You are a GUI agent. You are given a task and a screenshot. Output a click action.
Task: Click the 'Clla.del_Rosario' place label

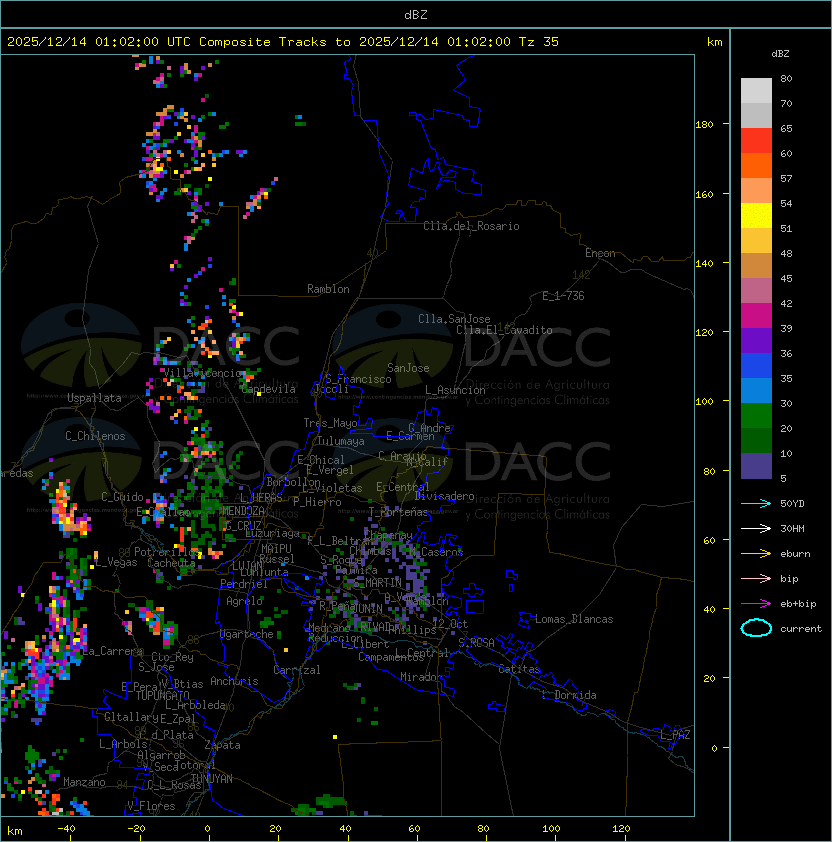point(471,226)
